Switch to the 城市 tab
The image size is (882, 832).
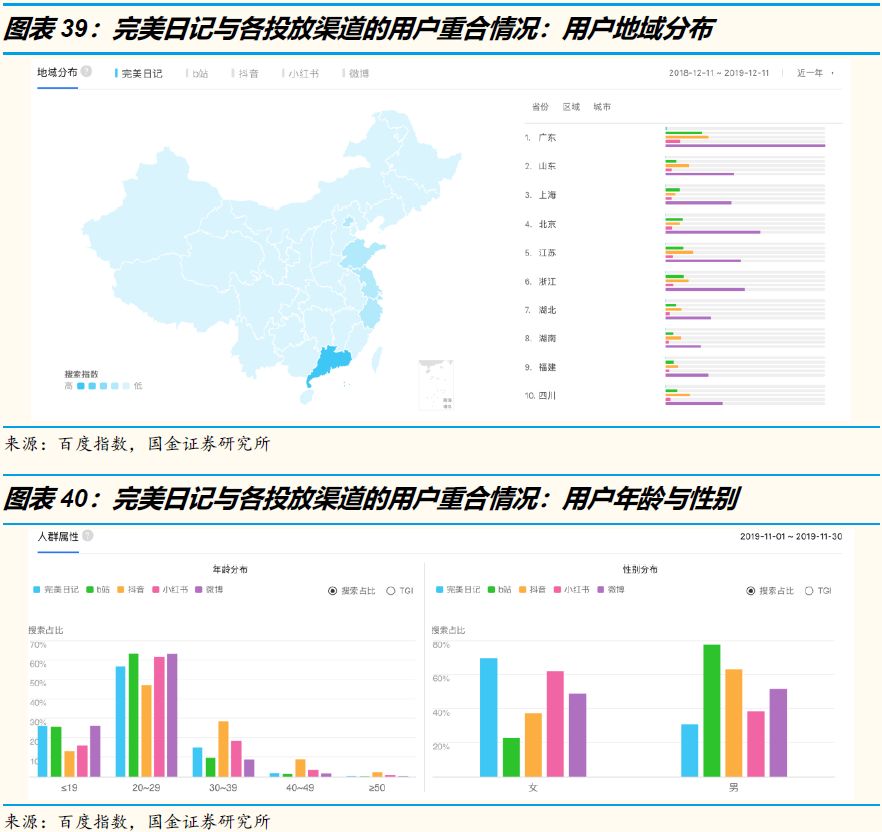pos(602,107)
